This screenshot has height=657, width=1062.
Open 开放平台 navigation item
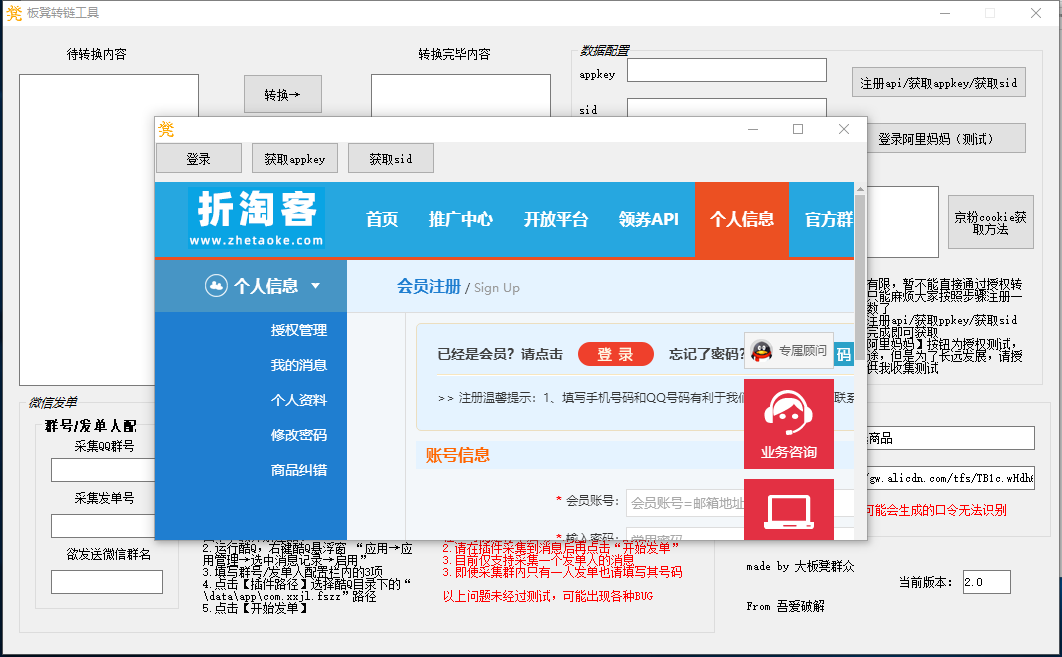coord(556,219)
